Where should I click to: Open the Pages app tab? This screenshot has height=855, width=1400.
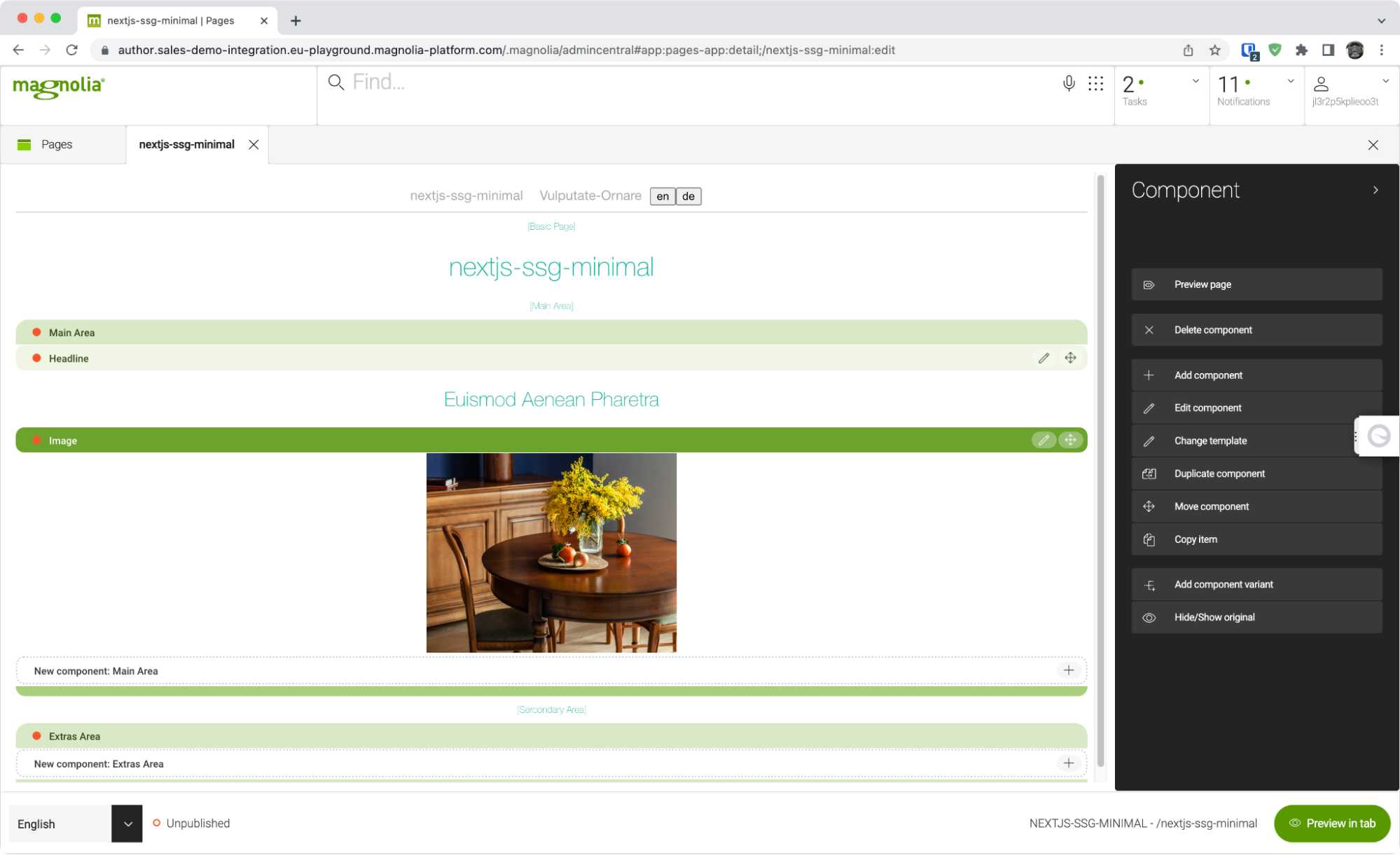point(56,144)
